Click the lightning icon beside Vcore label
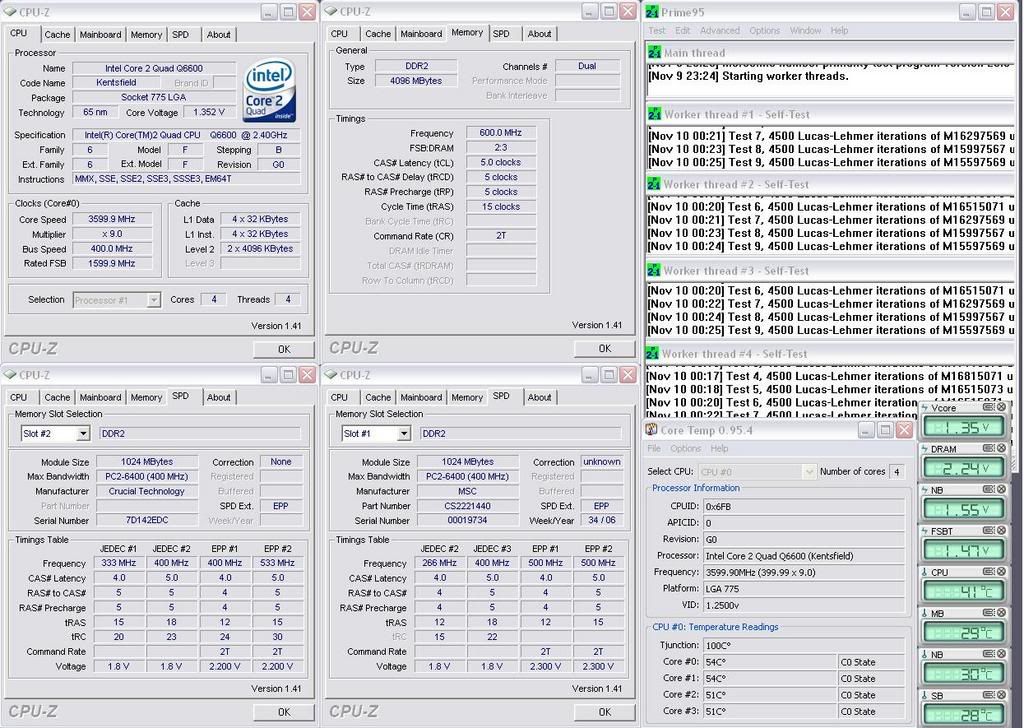Screen dimensions: 1024x728 pyautogui.click(x=925, y=408)
